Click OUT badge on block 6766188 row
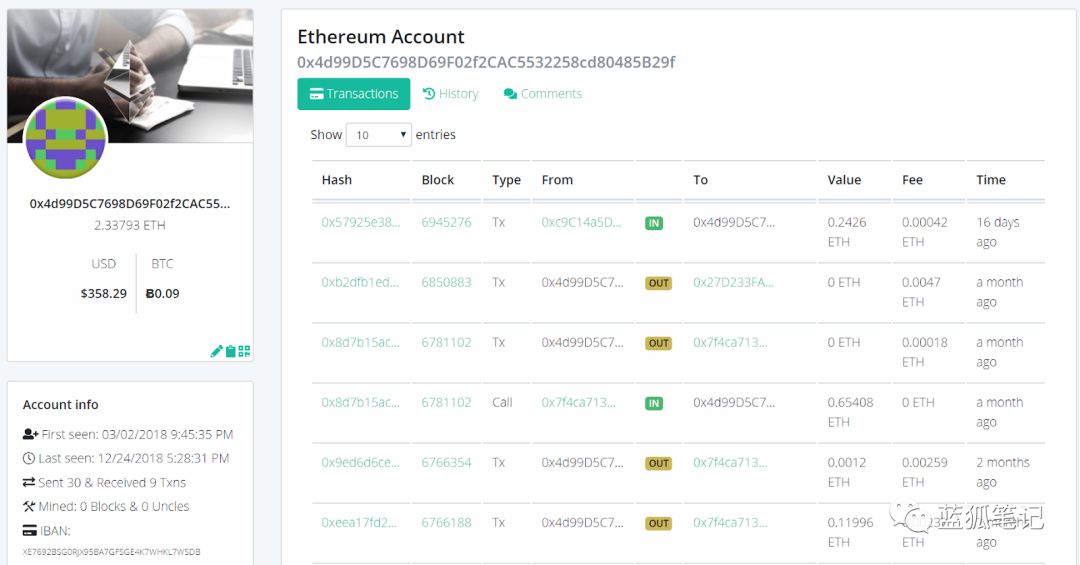 [x=658, y=523]
